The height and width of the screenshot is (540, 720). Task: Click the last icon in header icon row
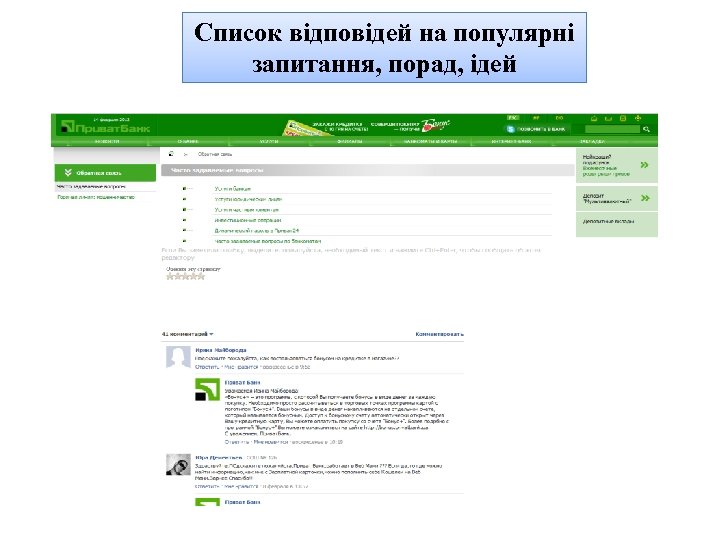coord(638,118)
